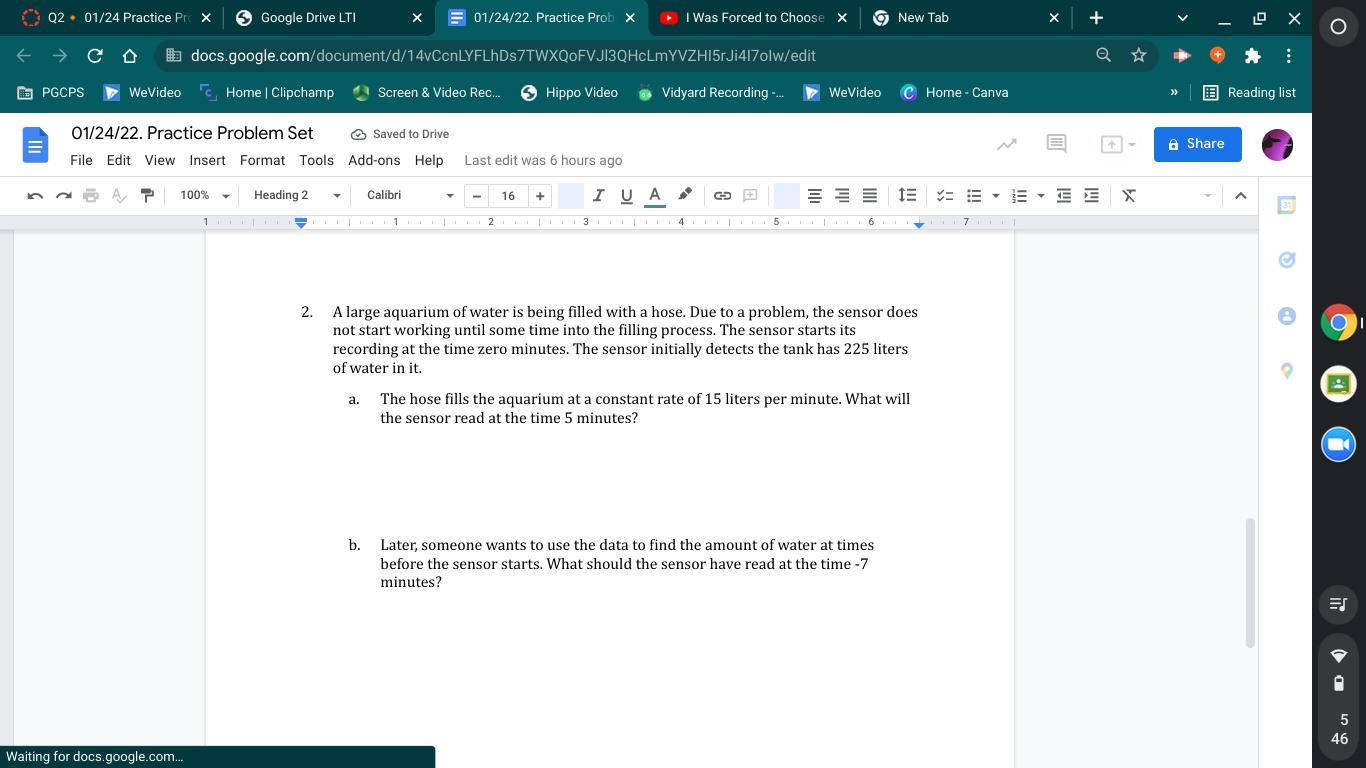Toggle the checklist formatting button
Screen dimensions: 1366x768
pos(944,195)
